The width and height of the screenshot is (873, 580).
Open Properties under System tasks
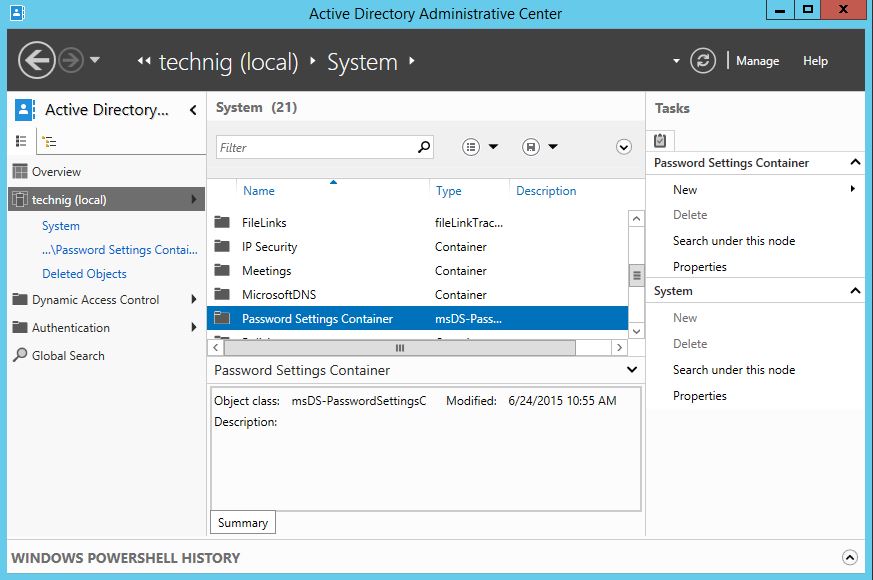pos(699,396)
